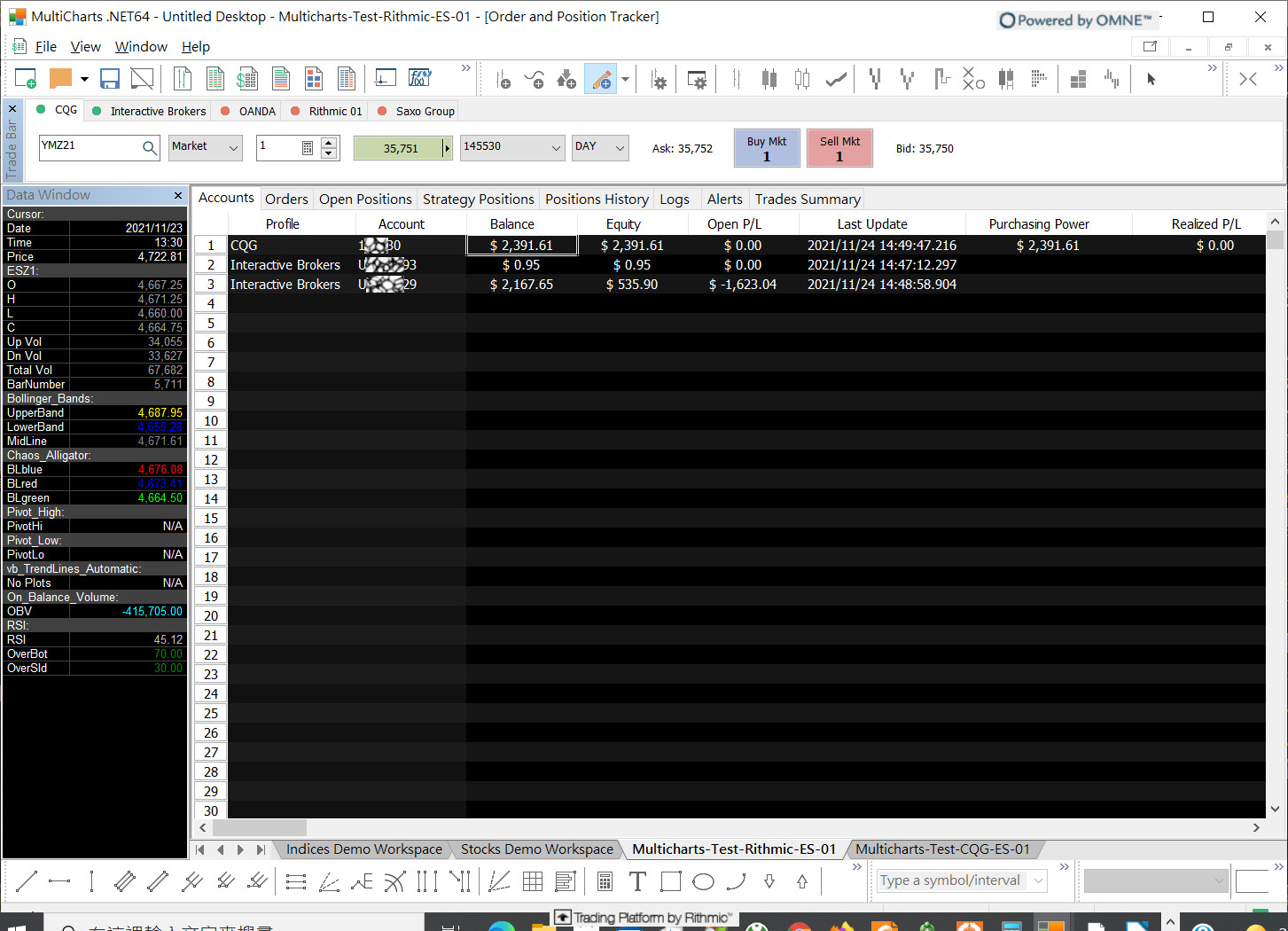
Task: Click the insert instrument icon
Action: pyautogui.click(x=502, y=80)
